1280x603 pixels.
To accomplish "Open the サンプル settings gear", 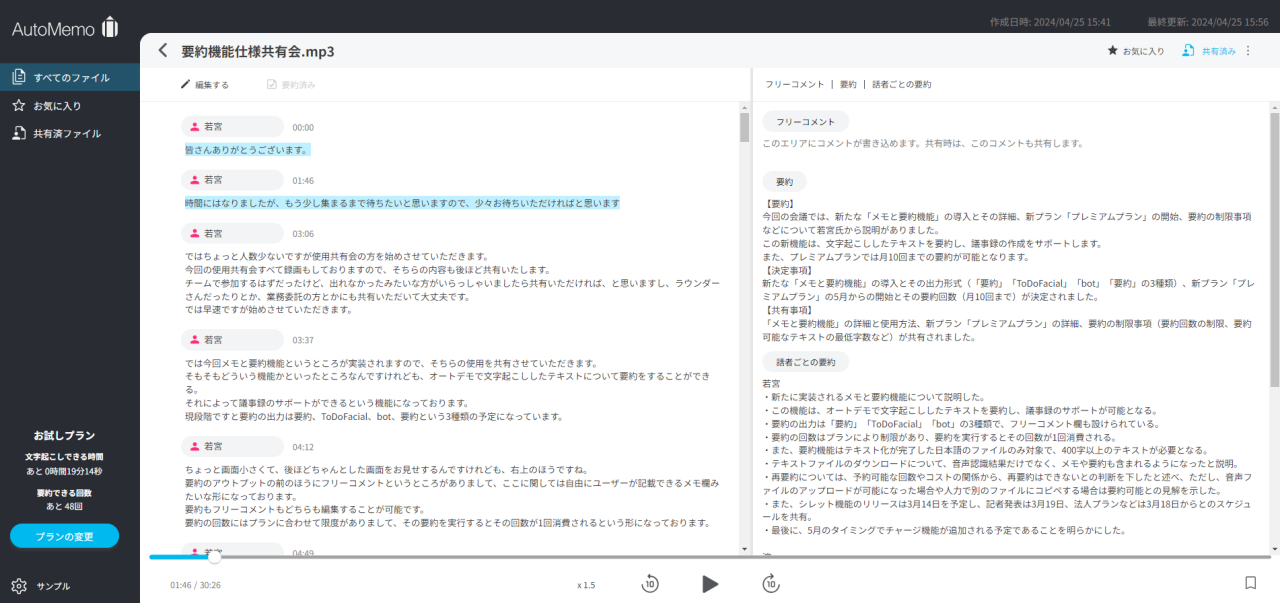I will [18, 586].
